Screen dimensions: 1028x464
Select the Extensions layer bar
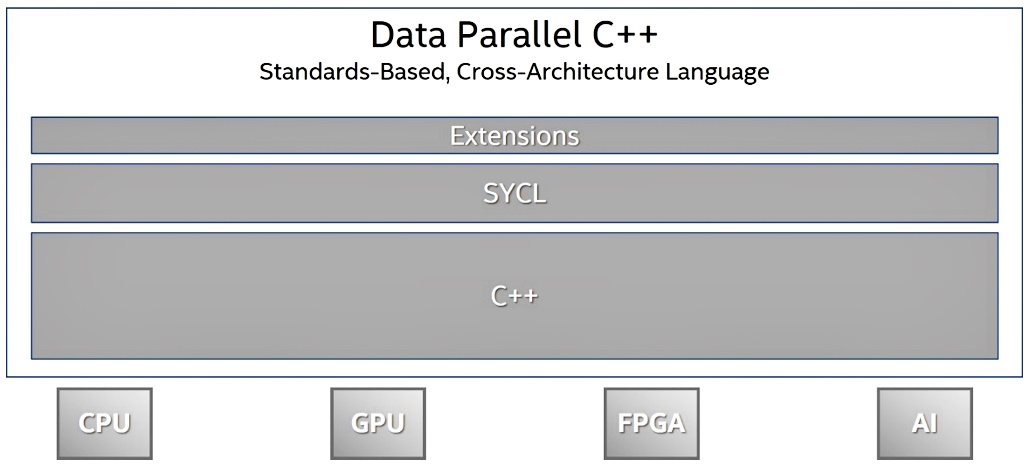click(x=515, y=136)
